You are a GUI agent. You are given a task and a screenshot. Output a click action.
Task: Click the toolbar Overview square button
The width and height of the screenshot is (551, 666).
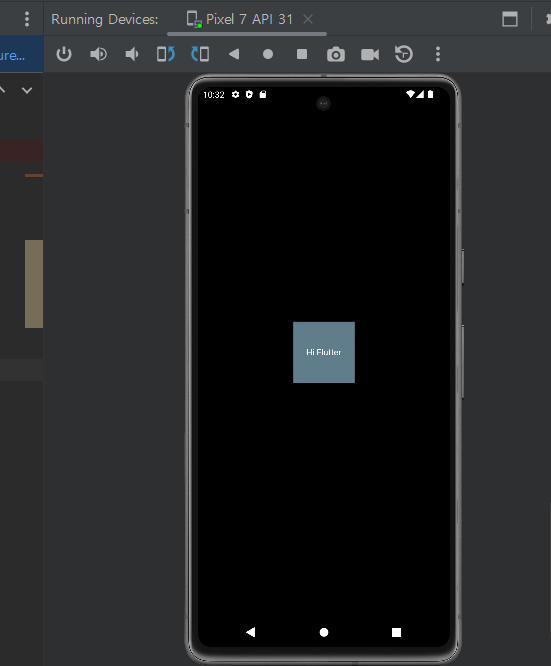tap(302, 54)
